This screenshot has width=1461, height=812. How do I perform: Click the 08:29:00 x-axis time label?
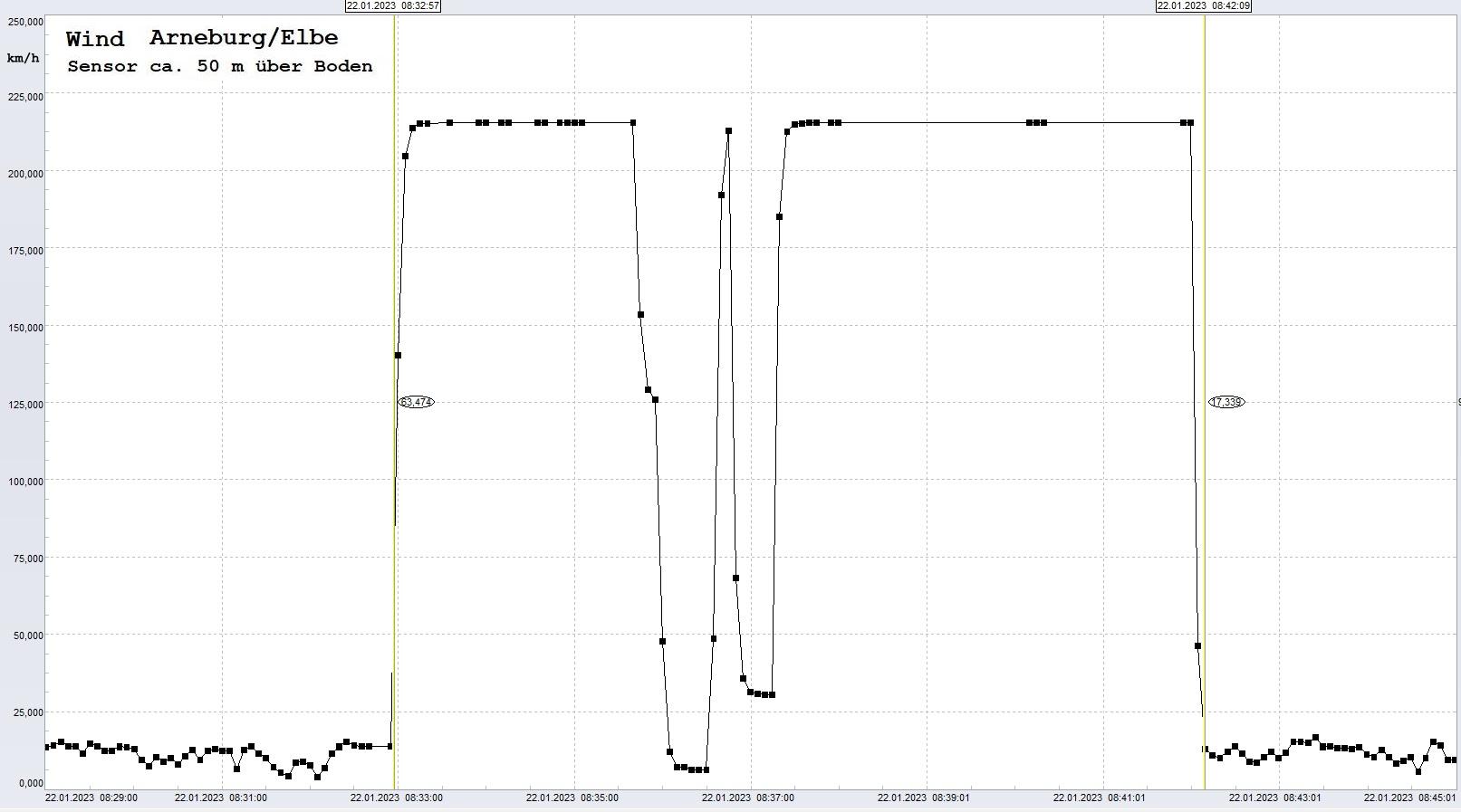pos(91,798)
